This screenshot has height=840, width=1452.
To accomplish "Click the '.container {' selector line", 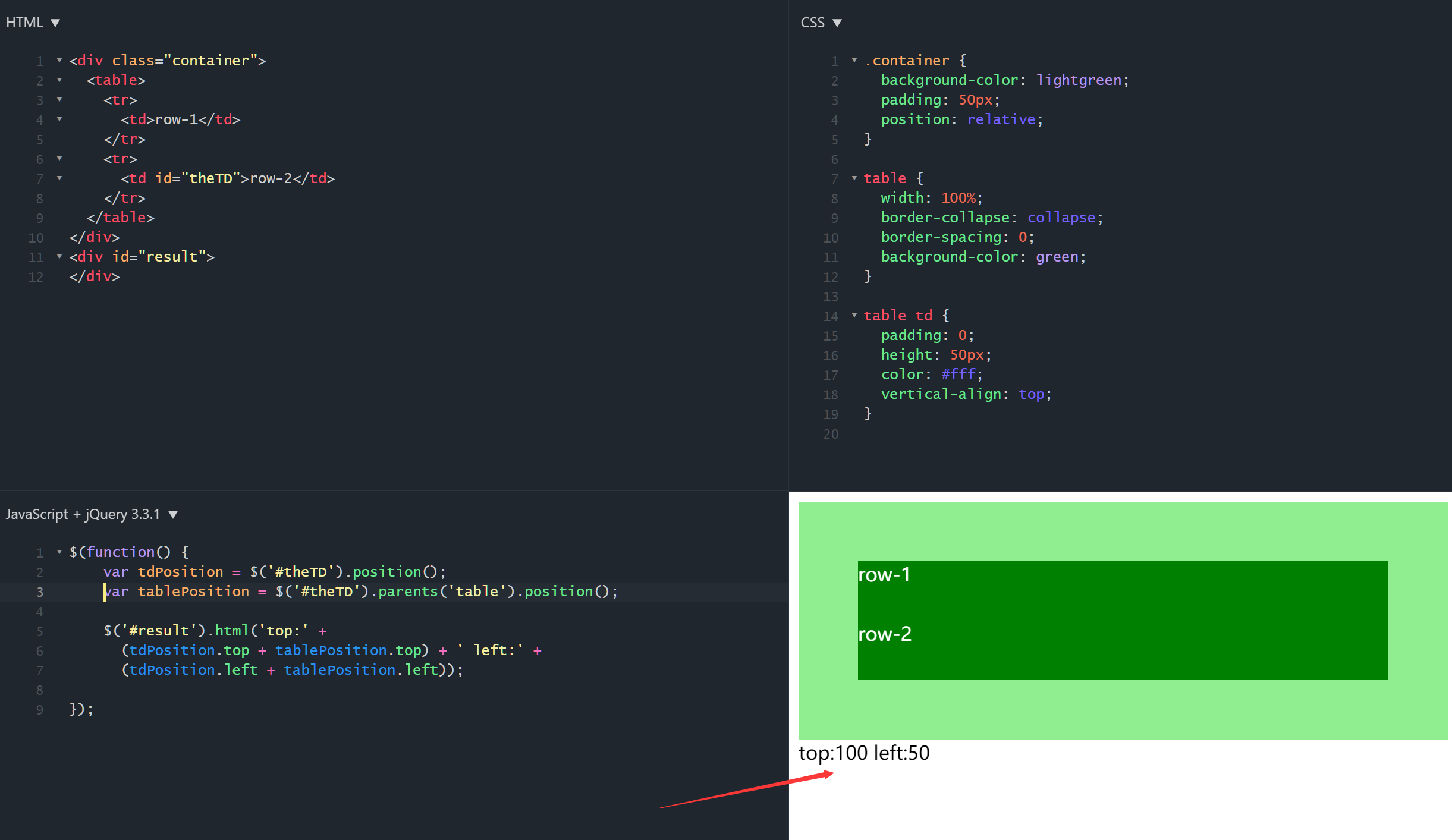I will 916,61.
